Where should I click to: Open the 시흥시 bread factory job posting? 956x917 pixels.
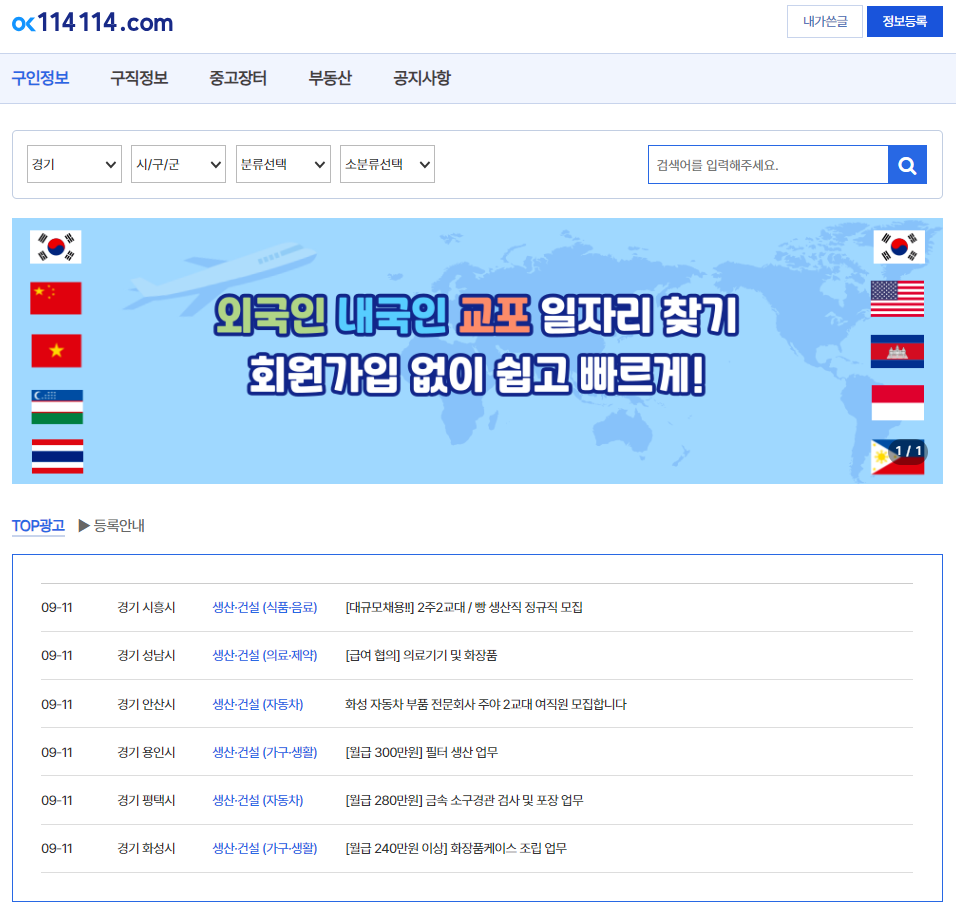click(x=465, y=607)
